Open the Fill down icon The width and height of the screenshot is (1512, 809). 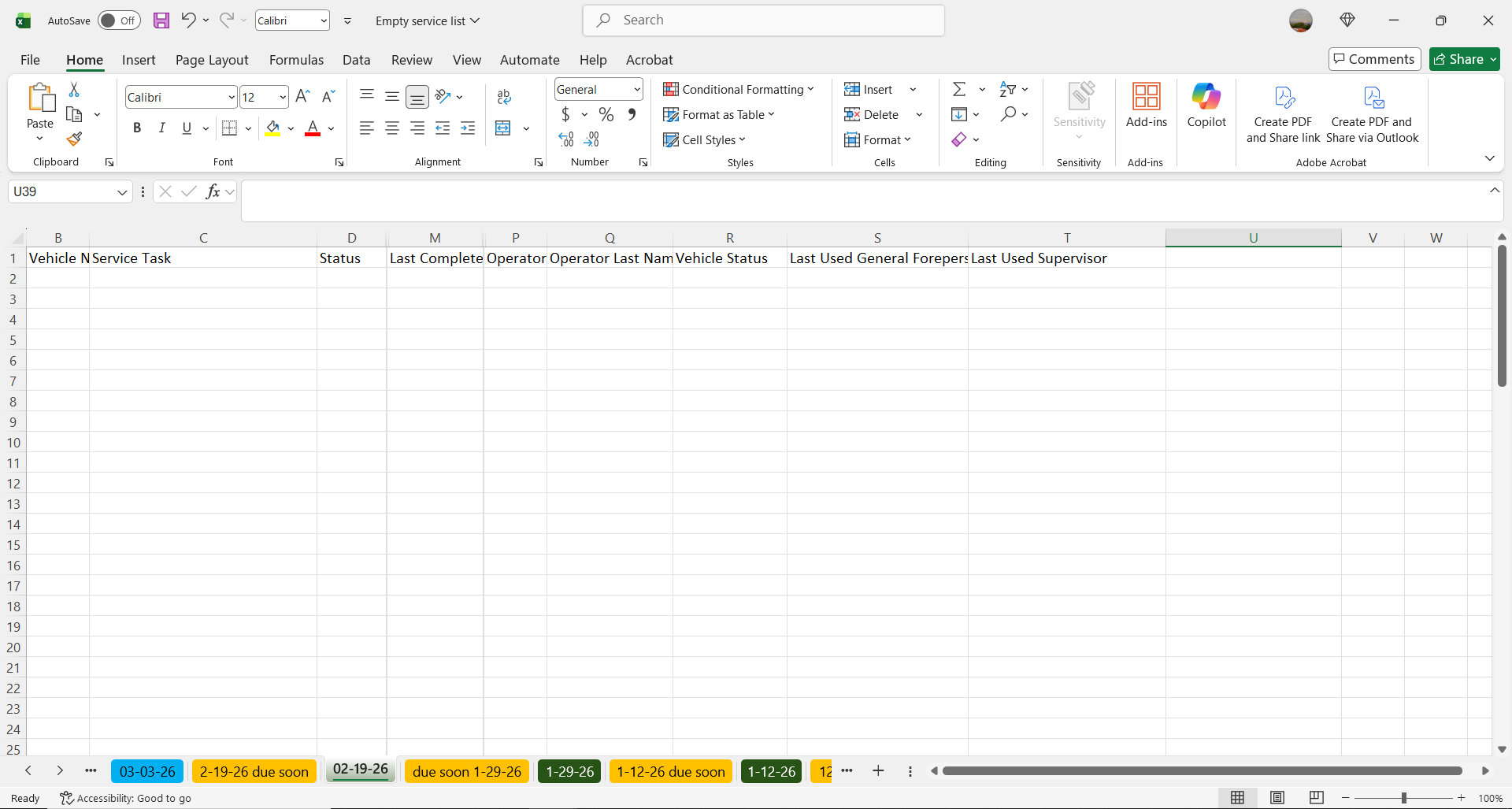click(959, 115)
